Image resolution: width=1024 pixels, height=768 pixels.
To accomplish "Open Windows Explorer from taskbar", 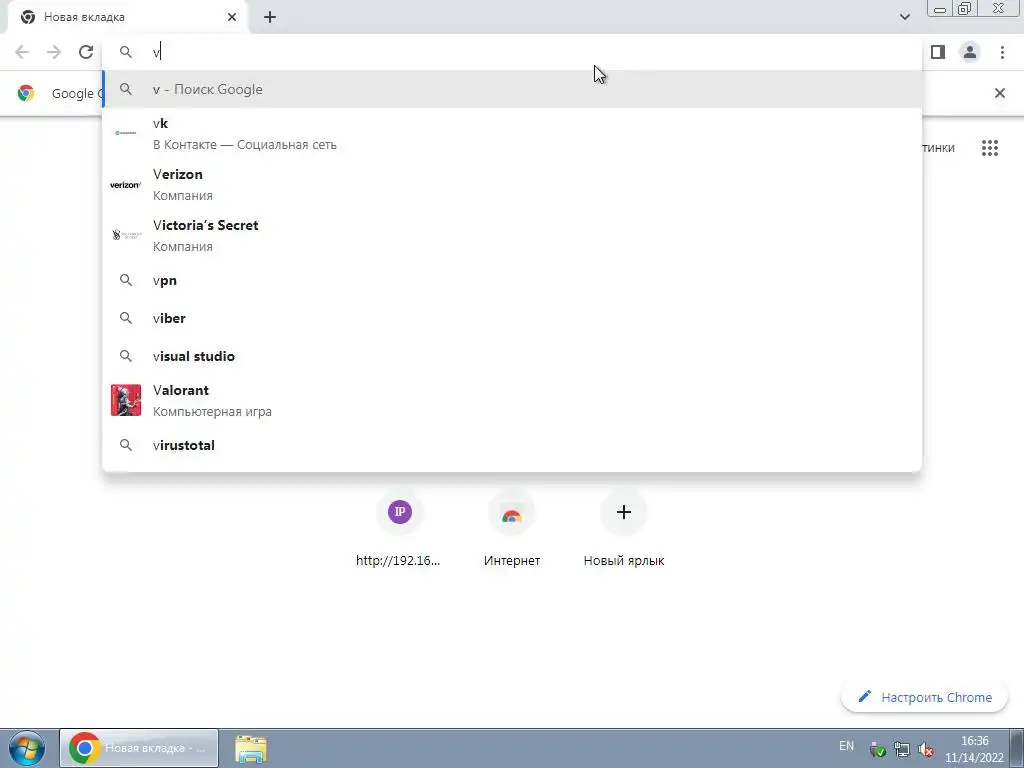I will (x=251, y=749).
